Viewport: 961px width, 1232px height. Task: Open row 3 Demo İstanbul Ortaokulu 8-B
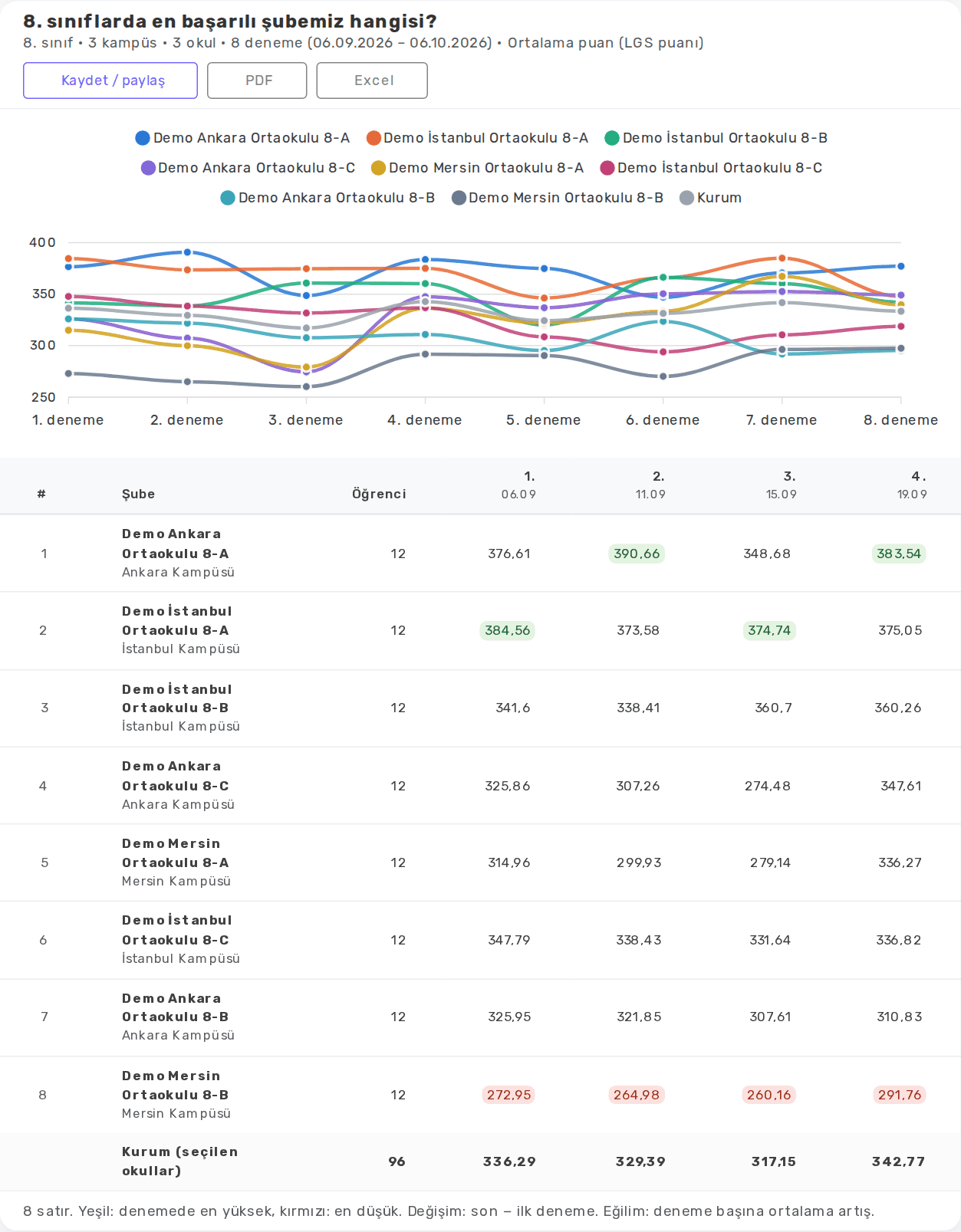[x=480, y=708]
